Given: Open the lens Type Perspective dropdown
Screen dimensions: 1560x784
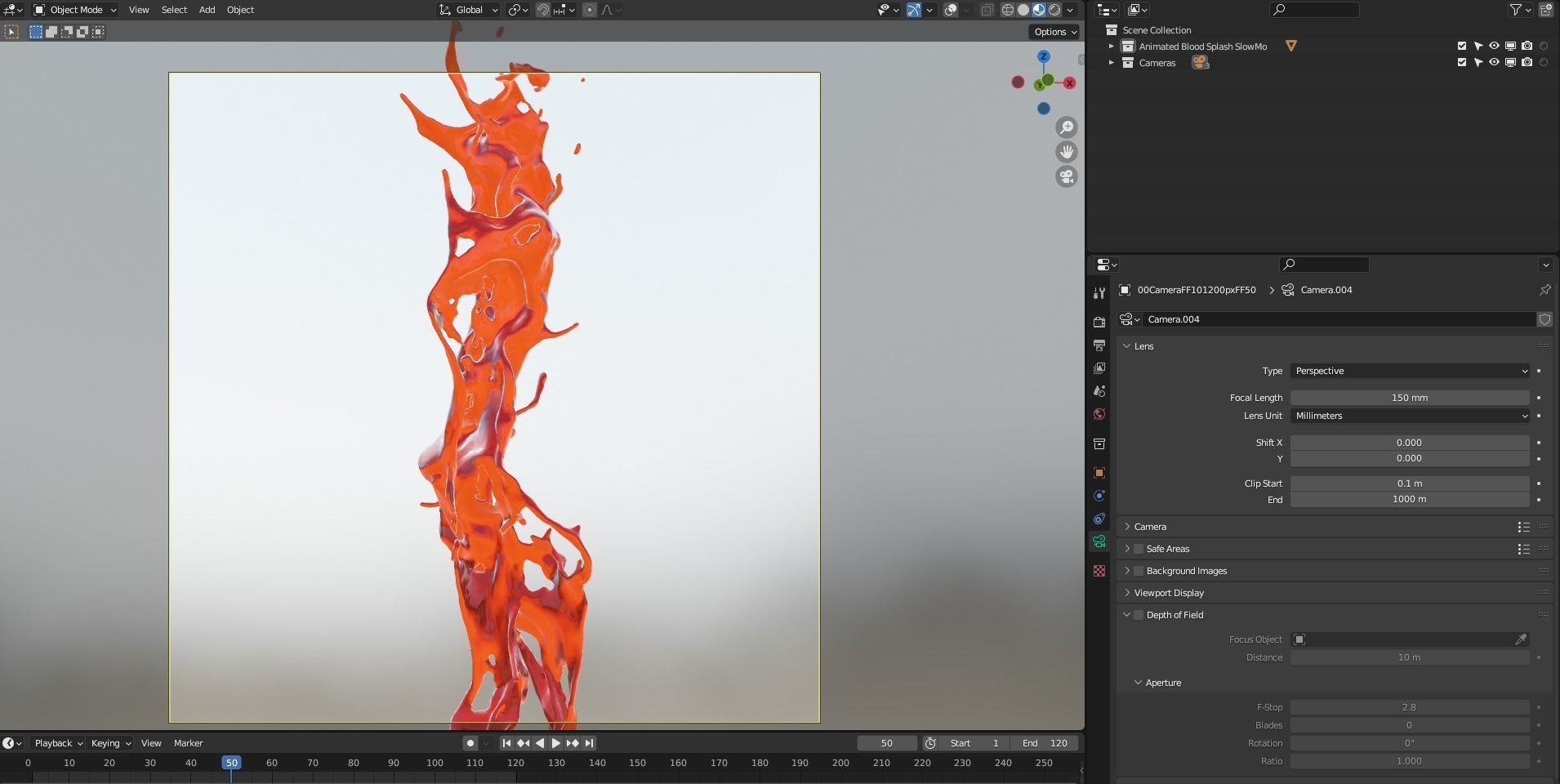Looking at the screenshot, I should [x=1410, y=371].
